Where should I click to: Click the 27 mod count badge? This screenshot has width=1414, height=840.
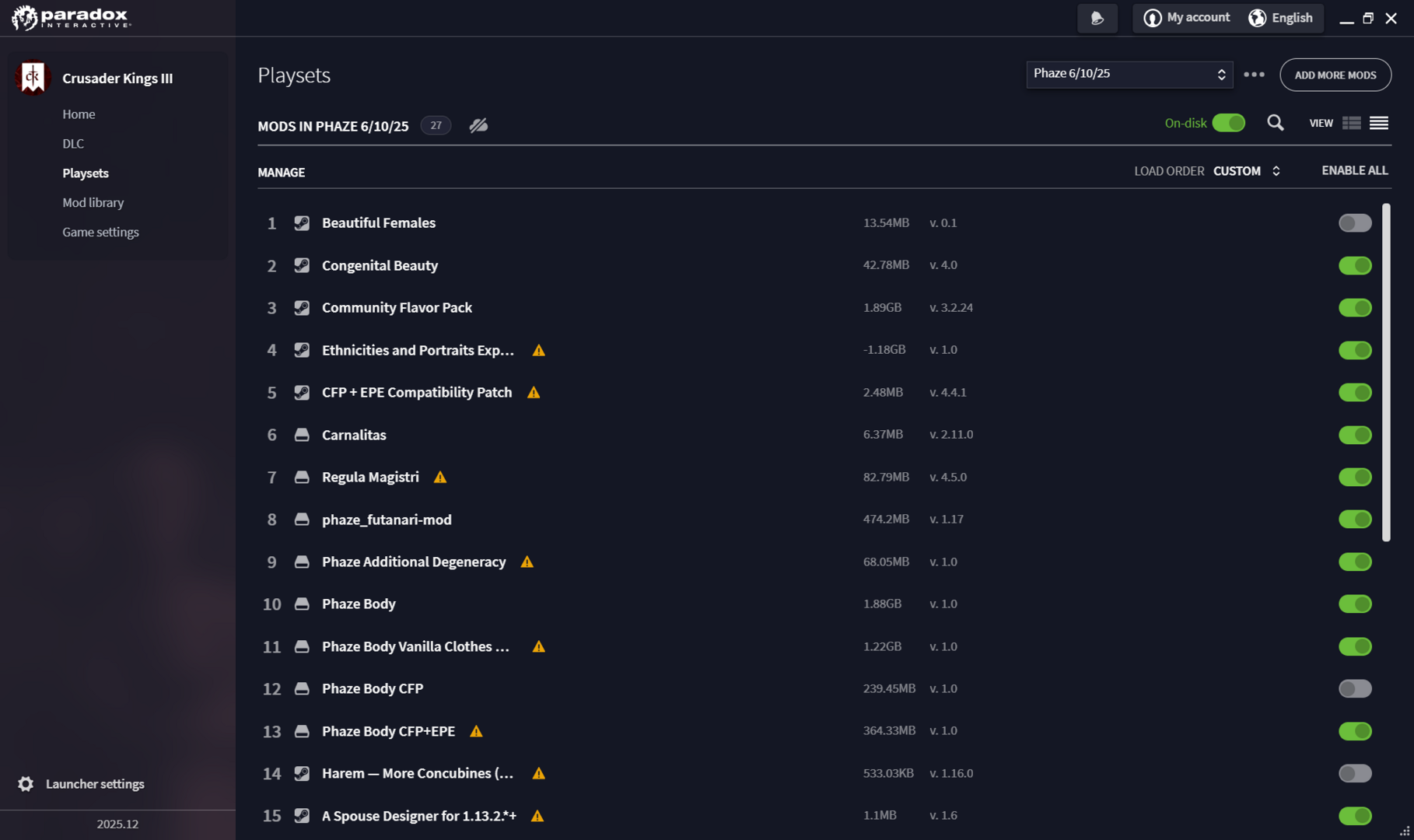click(x=436, y=125)
